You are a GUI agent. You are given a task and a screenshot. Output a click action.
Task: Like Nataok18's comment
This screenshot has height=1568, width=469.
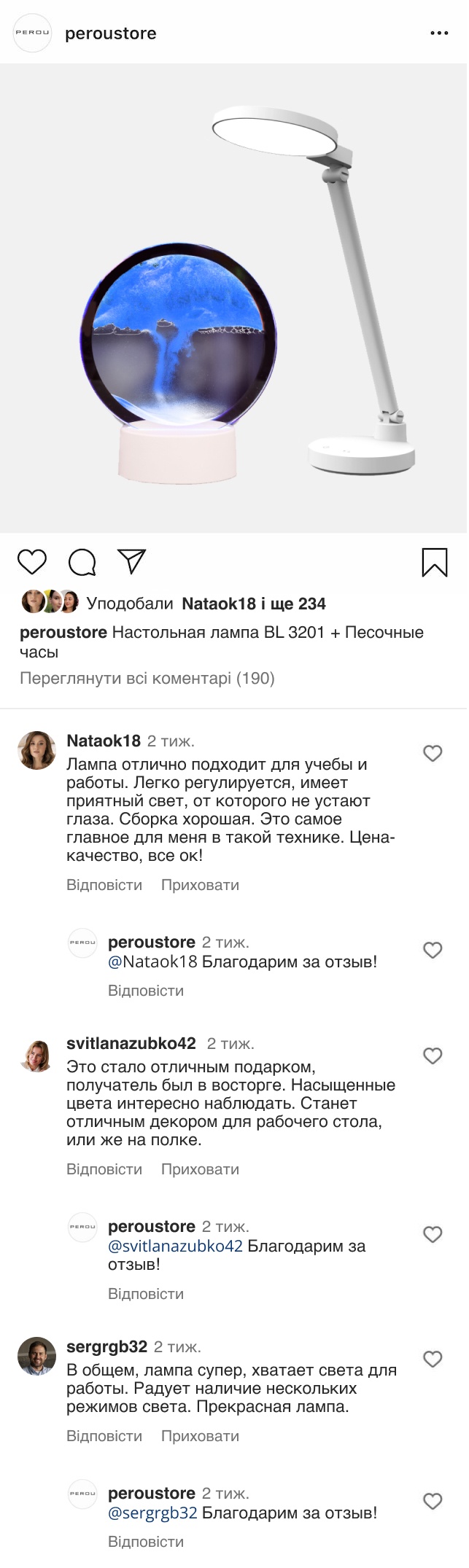(x=433, y=753)
